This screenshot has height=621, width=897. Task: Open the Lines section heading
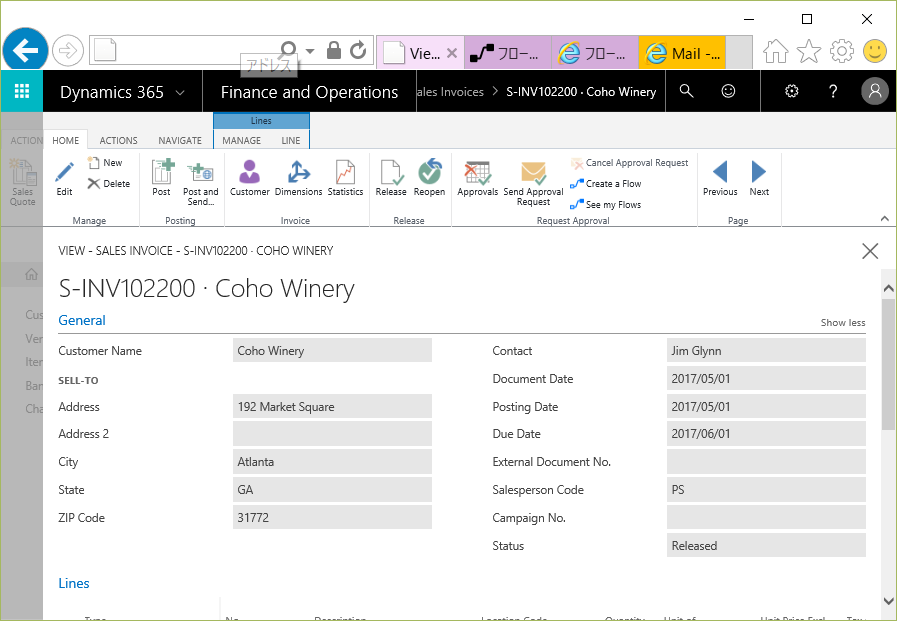click(74, 583)
